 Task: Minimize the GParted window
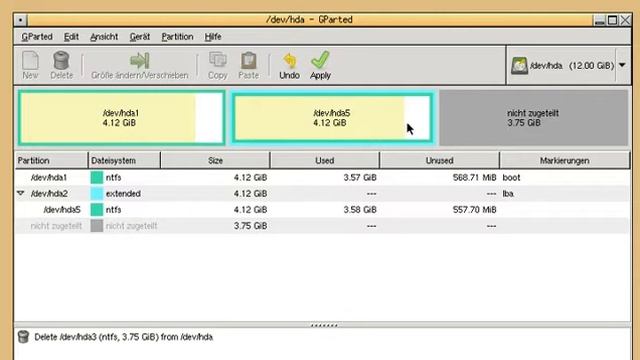(599, 20)
